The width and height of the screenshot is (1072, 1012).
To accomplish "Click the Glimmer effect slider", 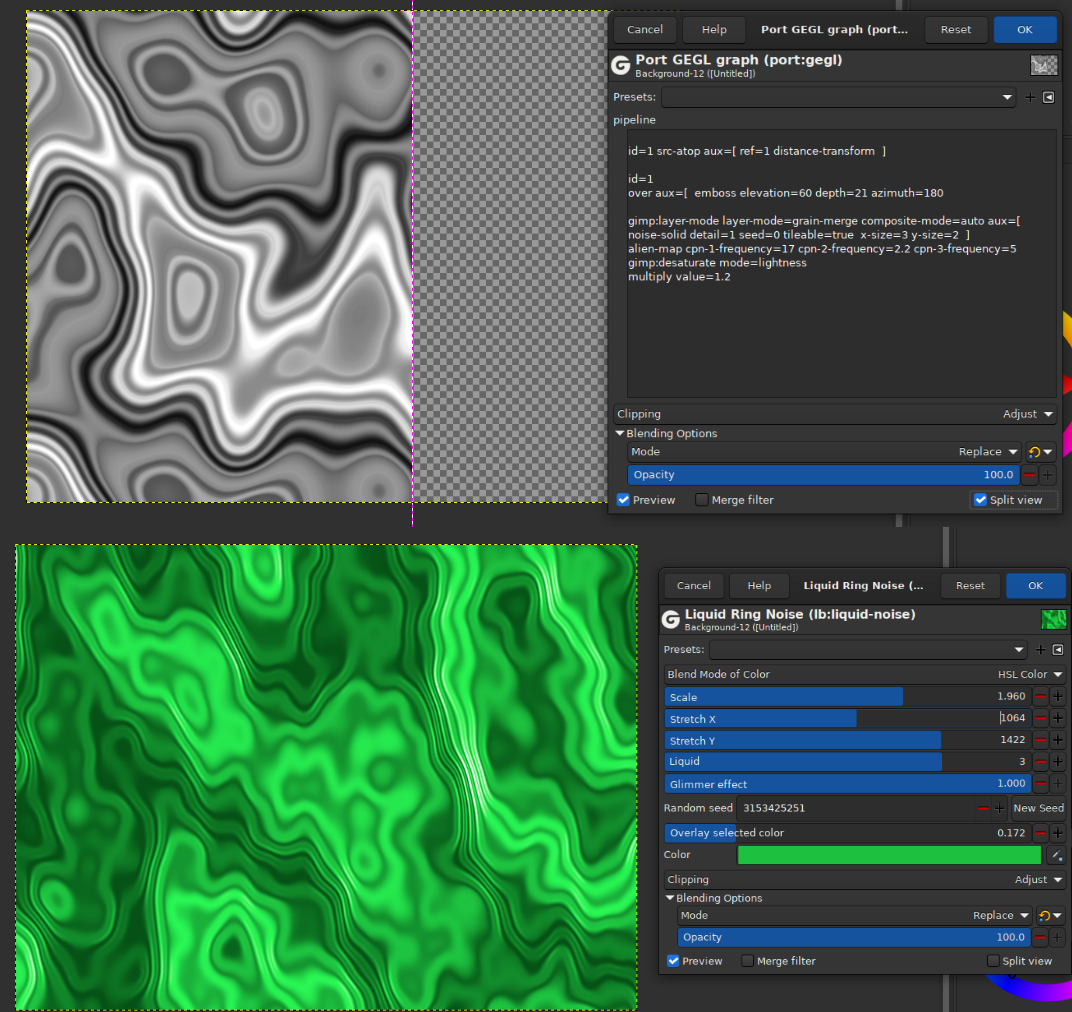I will pyautogui.click(x=847, y=784).
